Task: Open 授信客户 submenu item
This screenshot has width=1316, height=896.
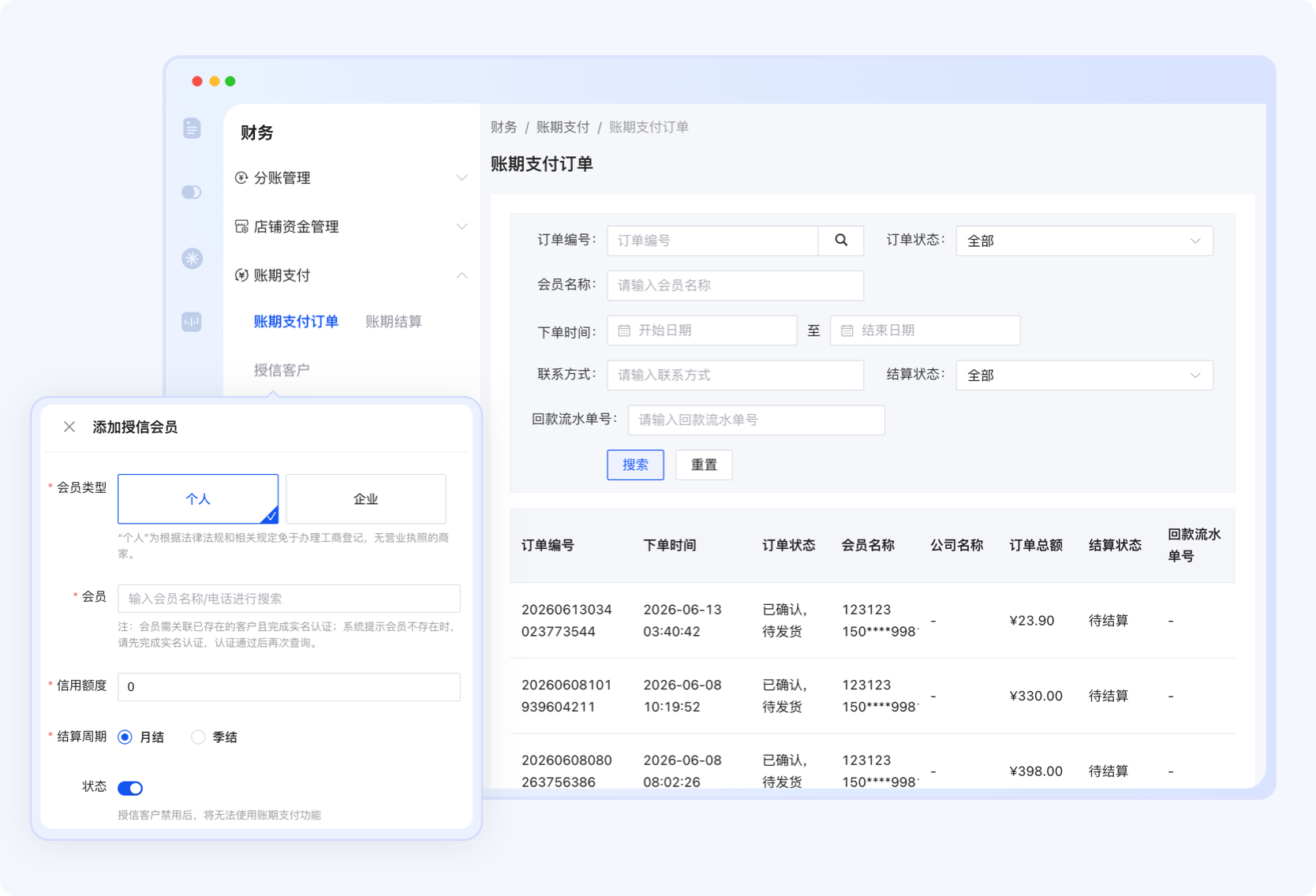Action: click(x=282, y=370)
